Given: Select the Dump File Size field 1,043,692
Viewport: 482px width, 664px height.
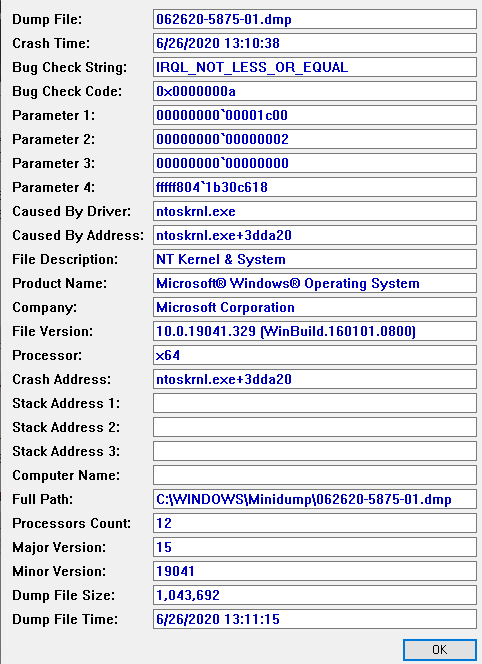Looking at the screenshot, I should click(315, 595).
